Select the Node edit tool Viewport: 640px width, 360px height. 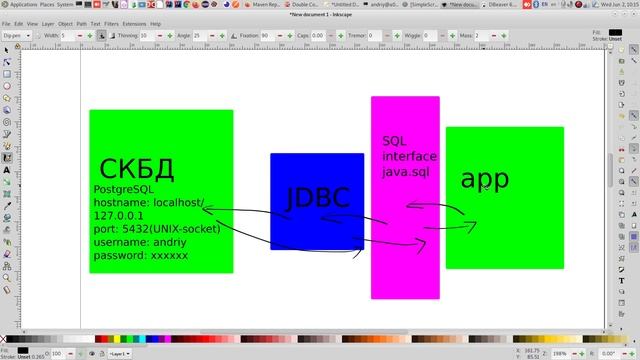pyautogui.click(x=7, y=62)
